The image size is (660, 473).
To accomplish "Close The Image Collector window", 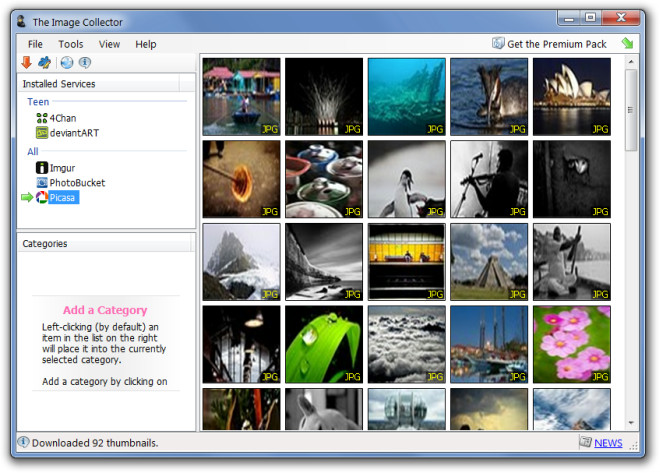I will click(621, 18).
